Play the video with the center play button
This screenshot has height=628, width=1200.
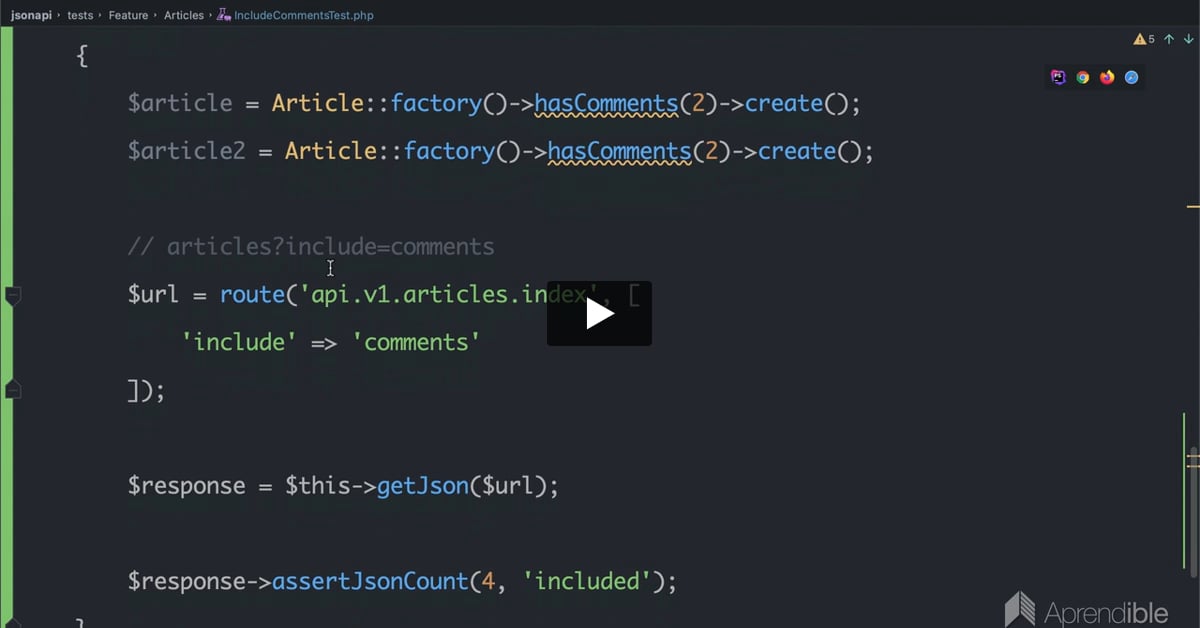[599, 314]
